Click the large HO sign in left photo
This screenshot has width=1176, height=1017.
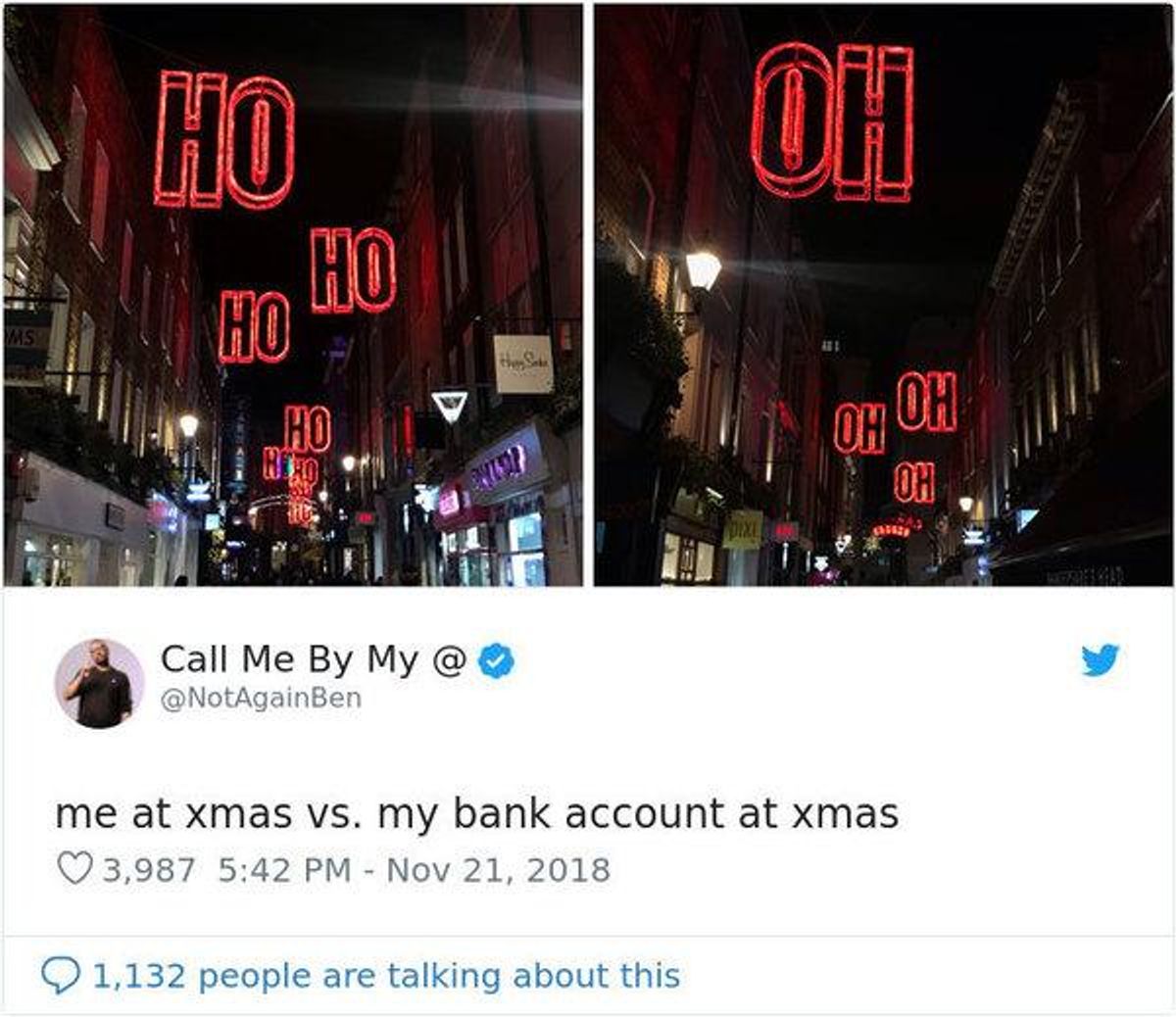[x=224, y=140]
